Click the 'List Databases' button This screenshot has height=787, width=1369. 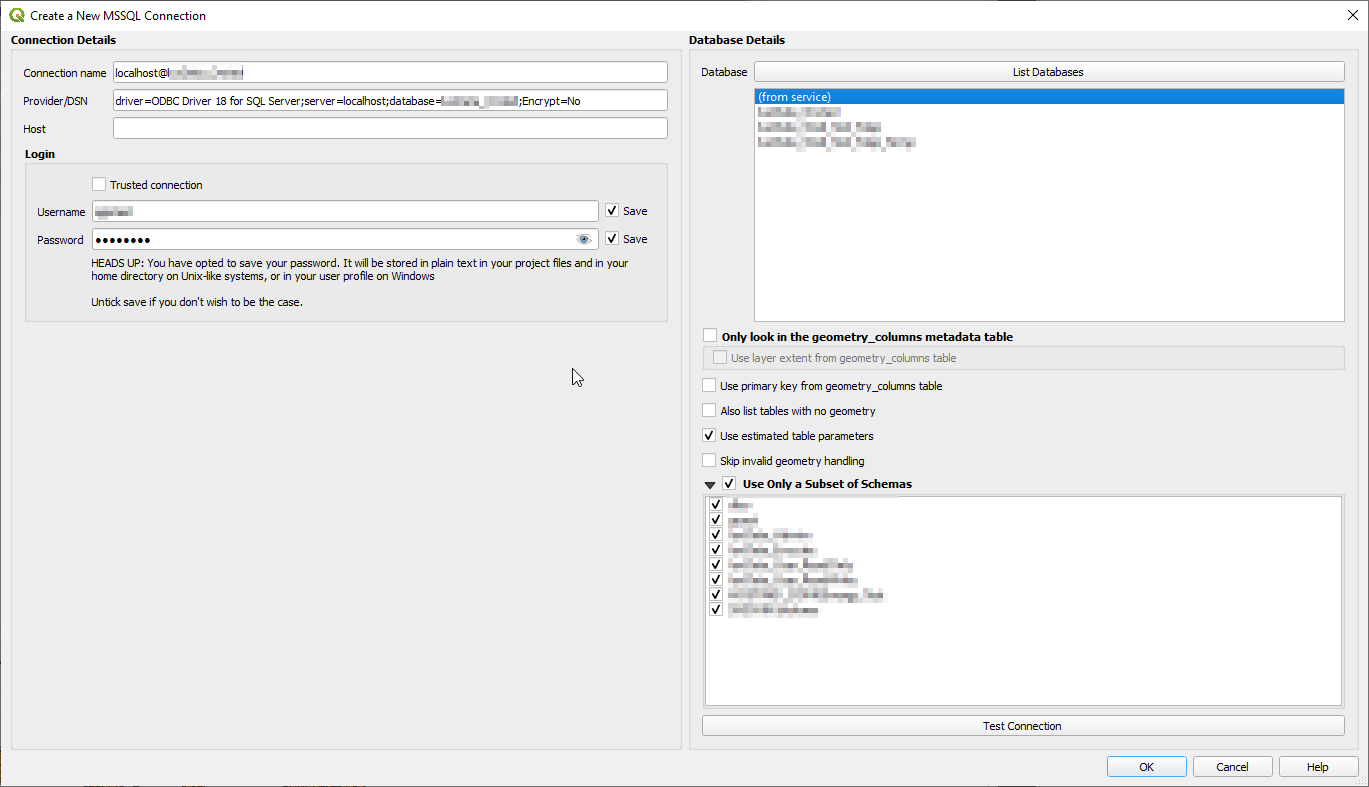pyautogui.click(x=1048, y=71)
